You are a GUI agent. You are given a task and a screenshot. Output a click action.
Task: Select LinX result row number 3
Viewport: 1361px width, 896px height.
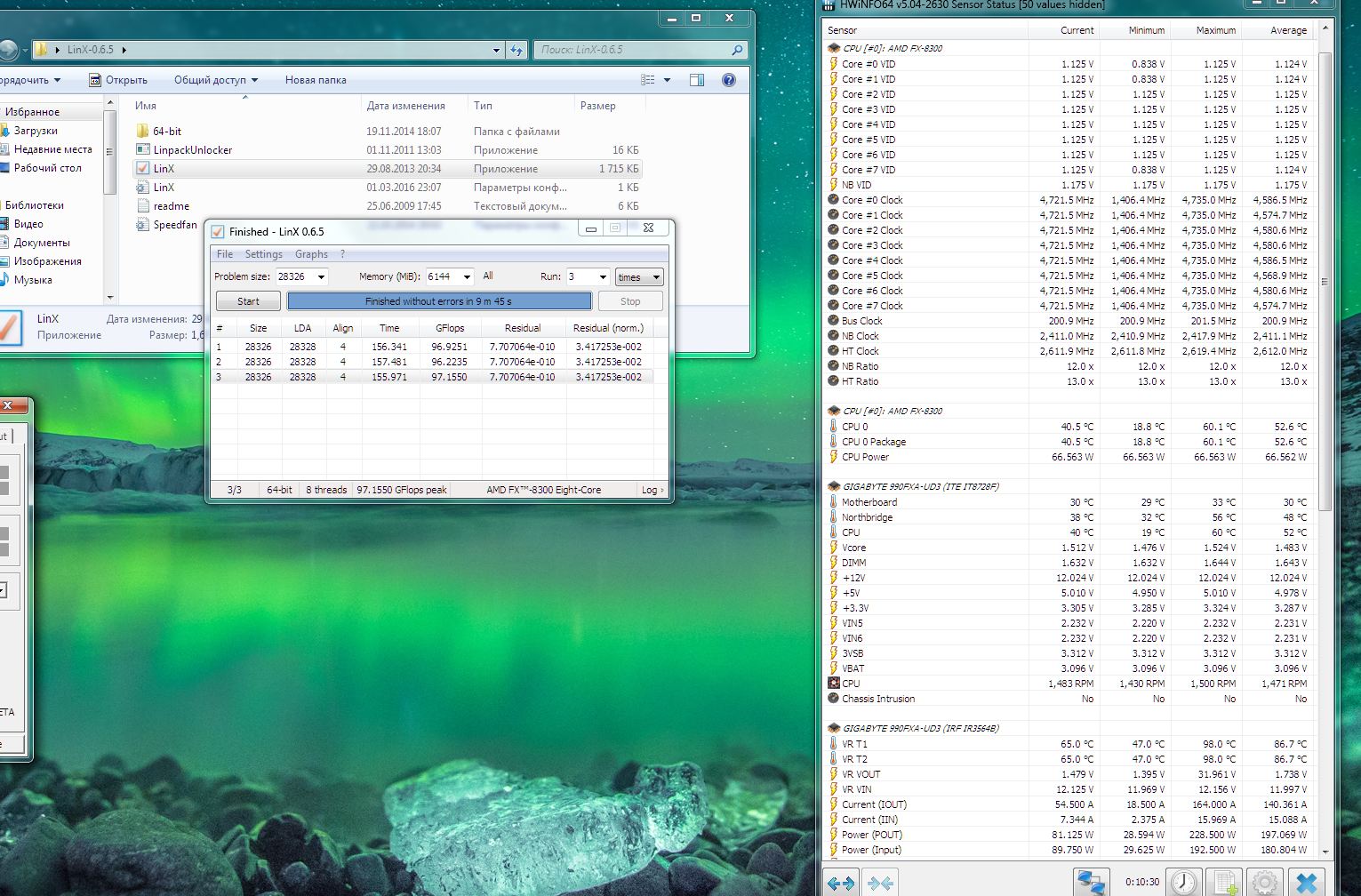[x=434, y=377]
